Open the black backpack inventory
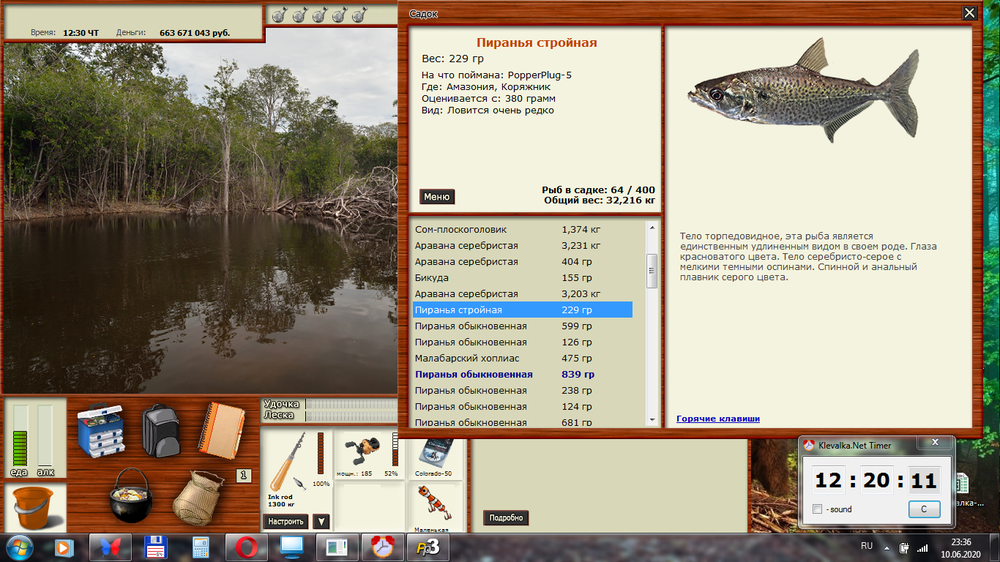The image size is (1000, 562). (159, 429)
